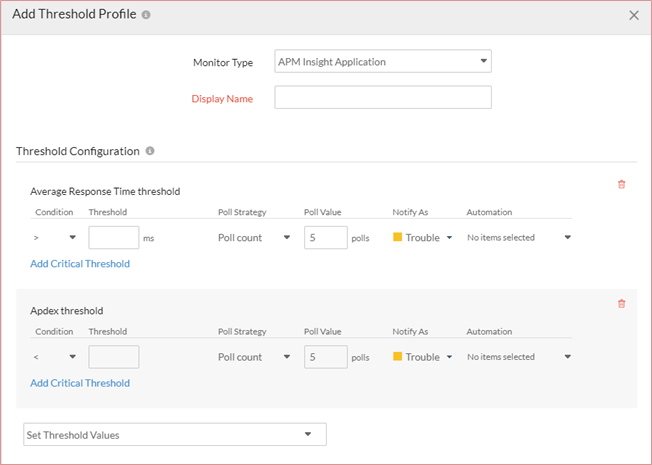
Task: Close the Add Threshold Profile dialog
Action: click(634, 15)
